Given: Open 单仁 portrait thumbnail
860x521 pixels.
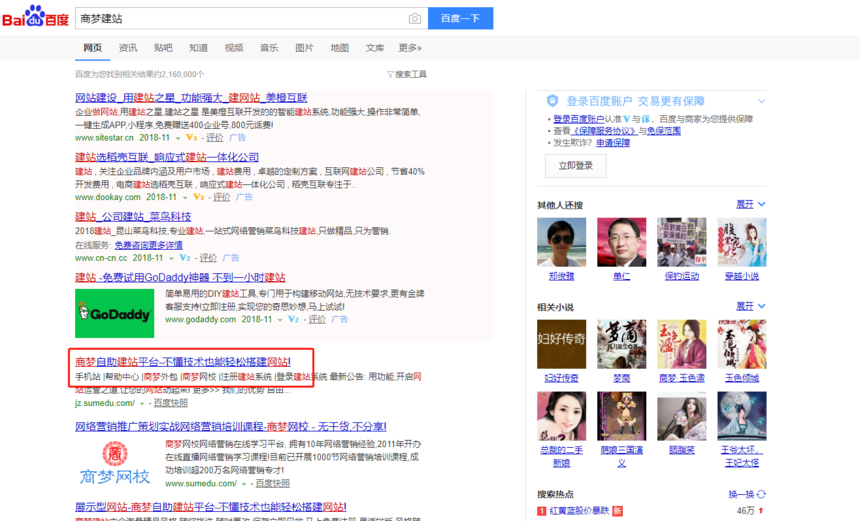Looking at the screenshot, I should click(x=621, y=242).
